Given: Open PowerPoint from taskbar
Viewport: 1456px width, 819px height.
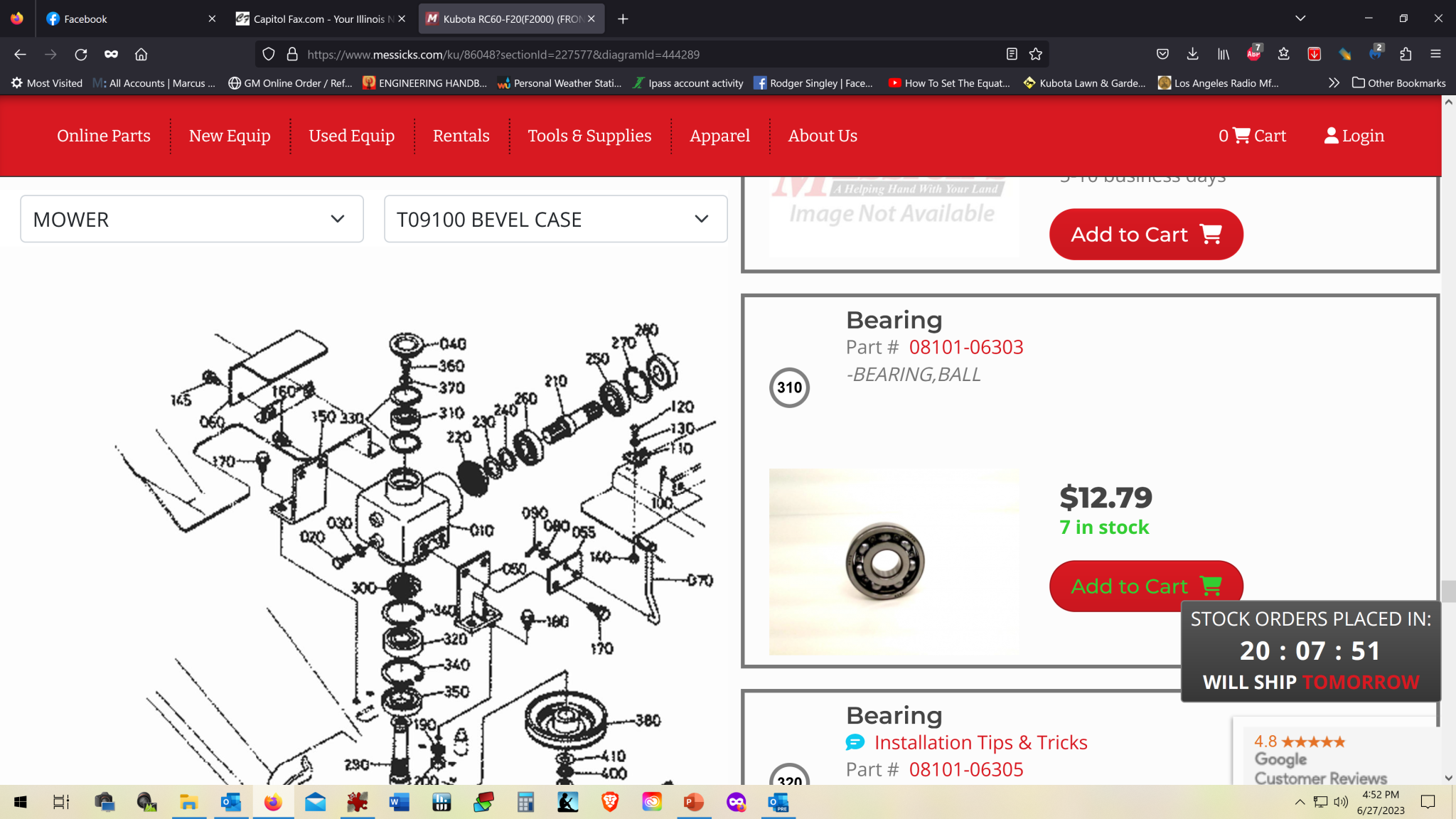Looking at the screenshot, I should pyautogui.click(x=693, y=802).
